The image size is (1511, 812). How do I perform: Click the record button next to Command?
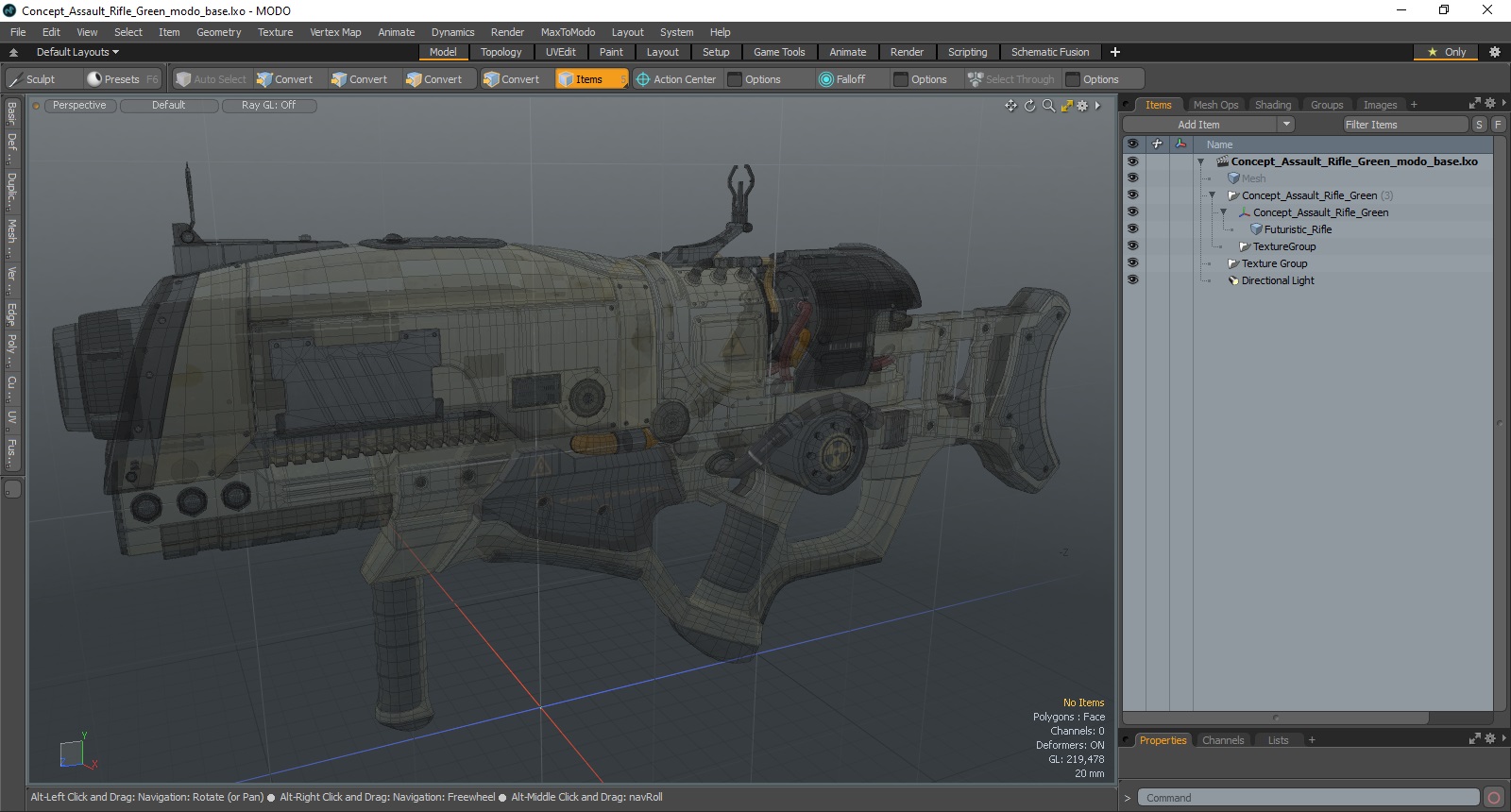pos(1493,798)
